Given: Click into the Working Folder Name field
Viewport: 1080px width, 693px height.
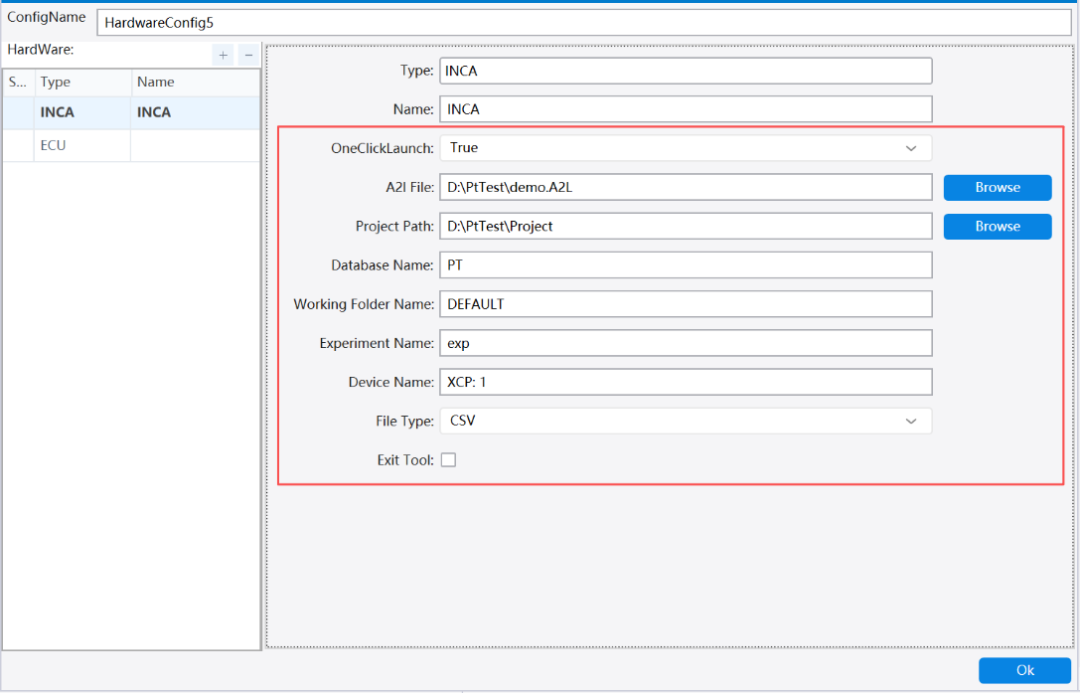Looking at the screenshot, I should (x=686, y=304).
